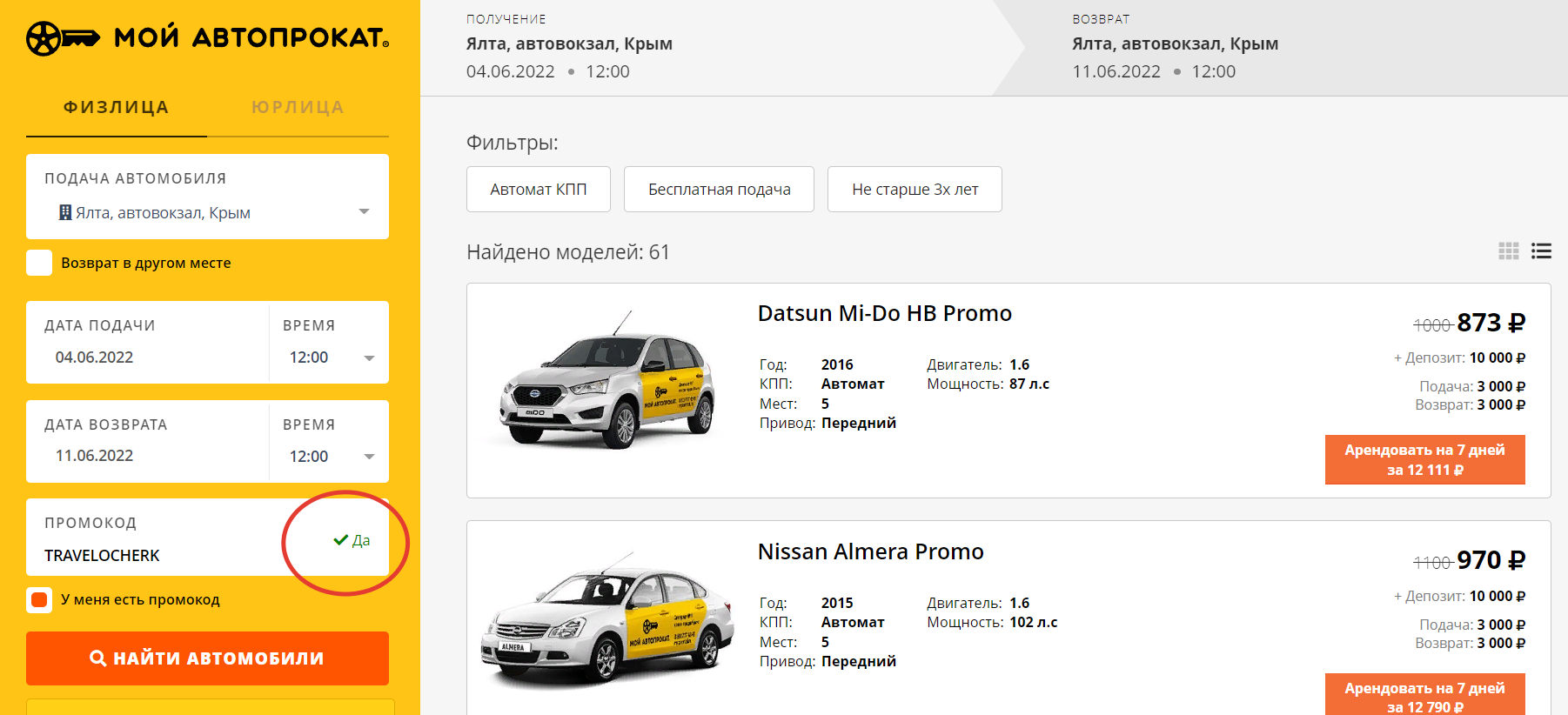Image resolution: width=1568 pixels, height=715 pixels.
Task: Uncheck У меня есть промокод checkbox
Action: click(x=39, y=599)
